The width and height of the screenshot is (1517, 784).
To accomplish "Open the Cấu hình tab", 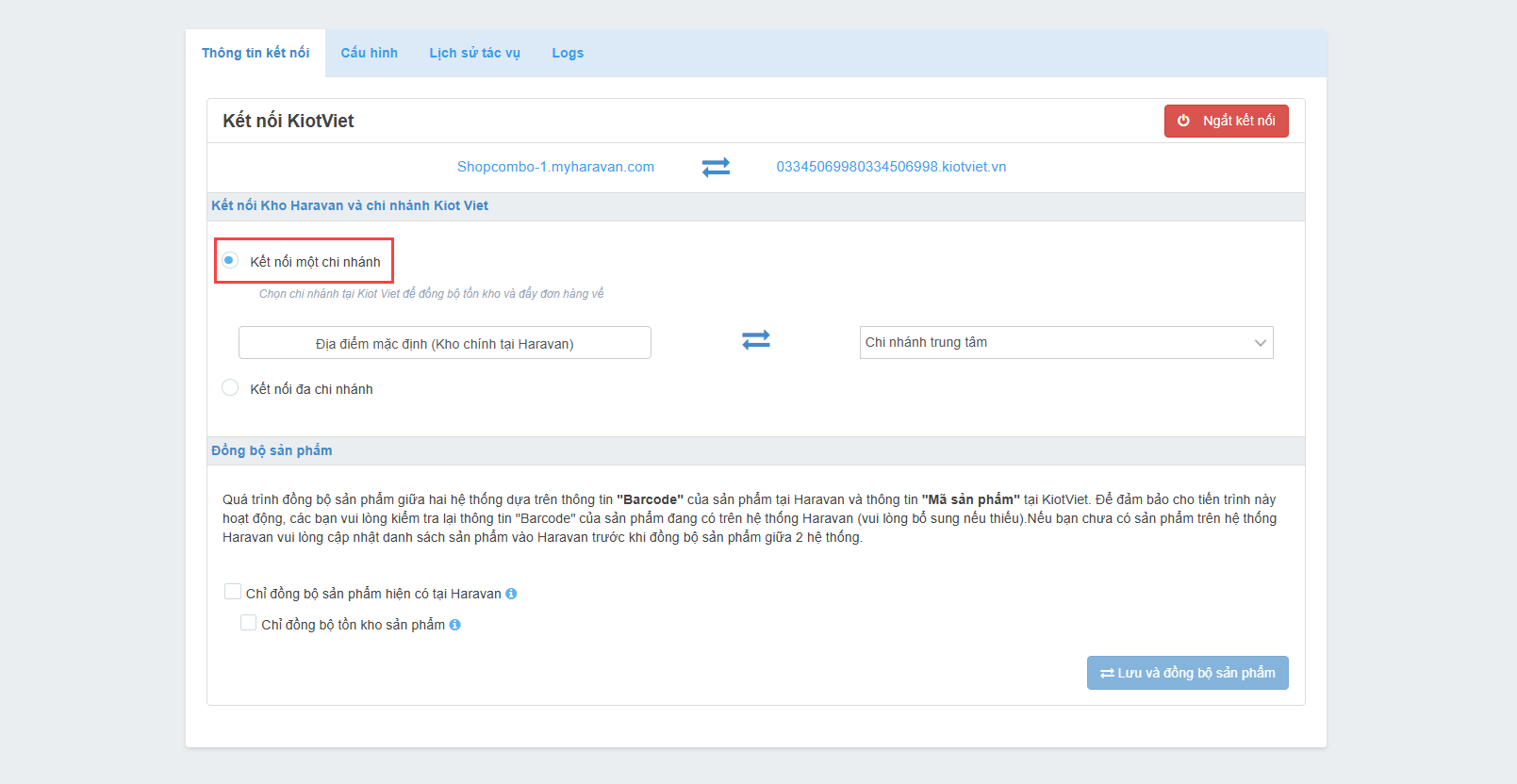I will pyautogui.click(x=370, y=53).
